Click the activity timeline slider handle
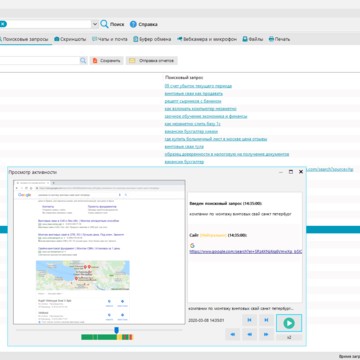 coord(116,330)
